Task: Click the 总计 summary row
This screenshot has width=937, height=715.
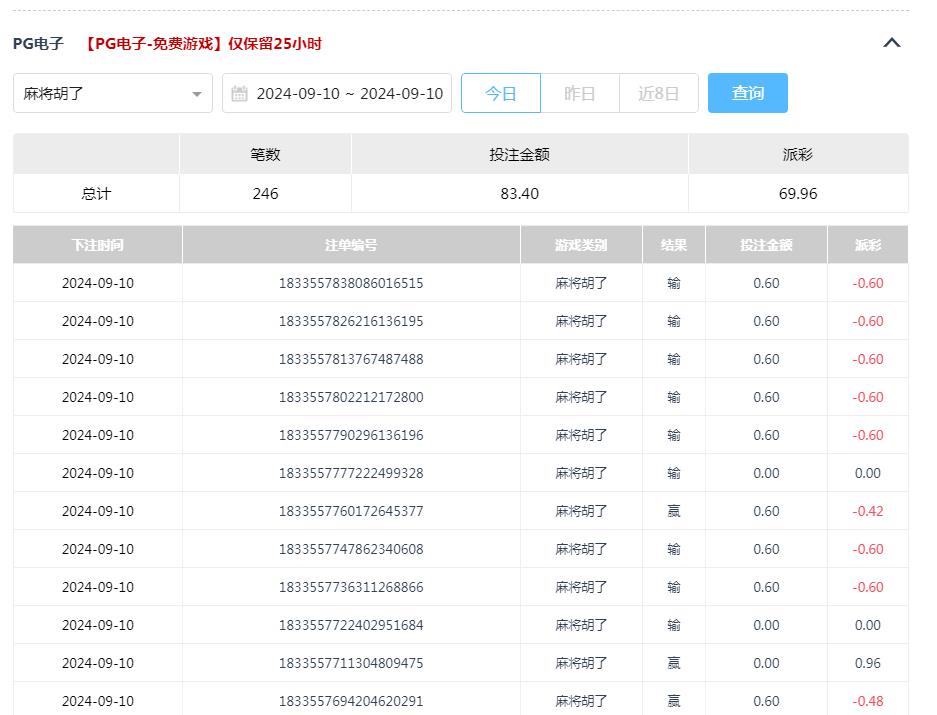Action: tap(95, 192)
